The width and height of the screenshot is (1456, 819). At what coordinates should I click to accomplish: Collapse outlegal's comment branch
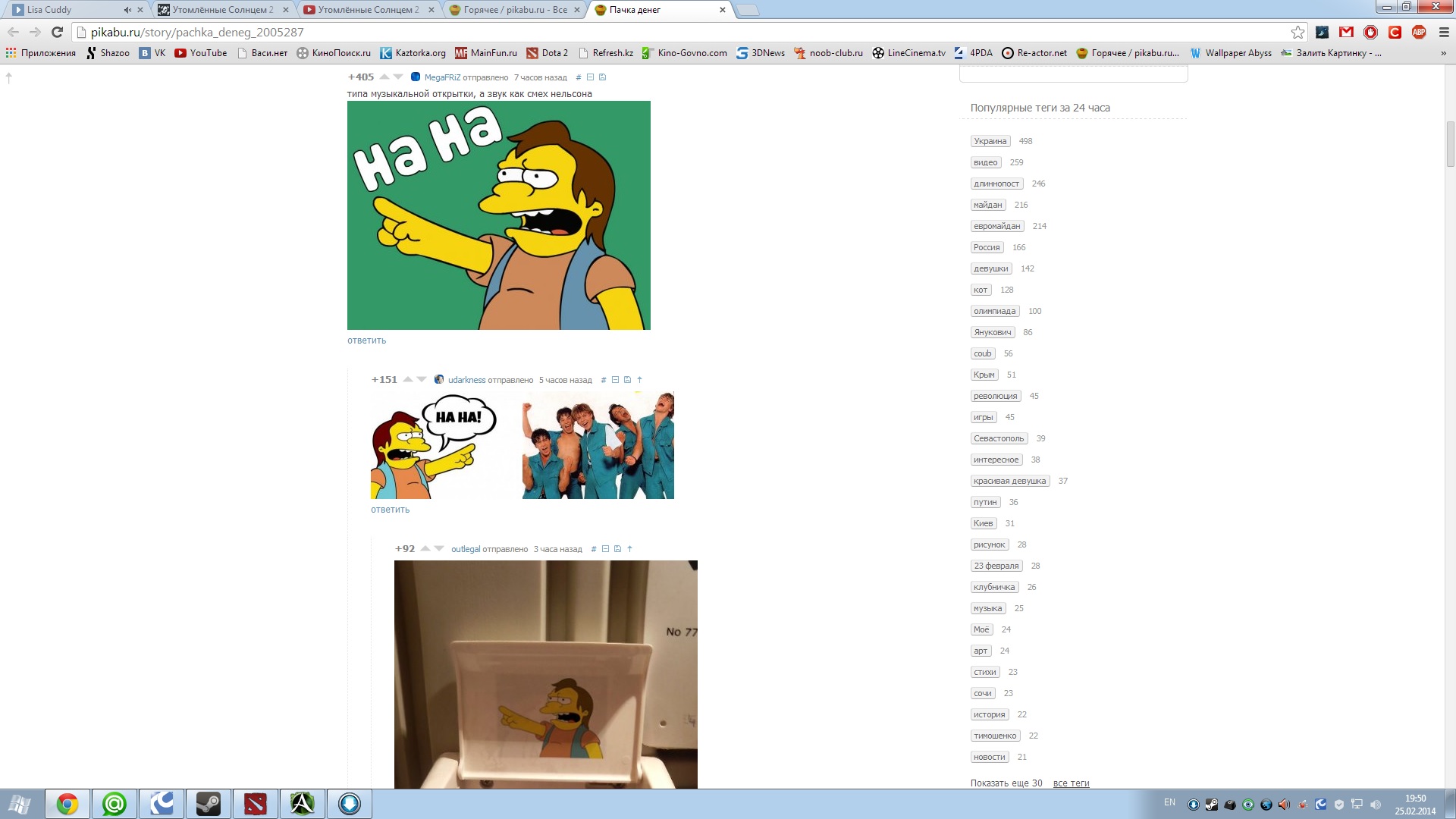606,549
